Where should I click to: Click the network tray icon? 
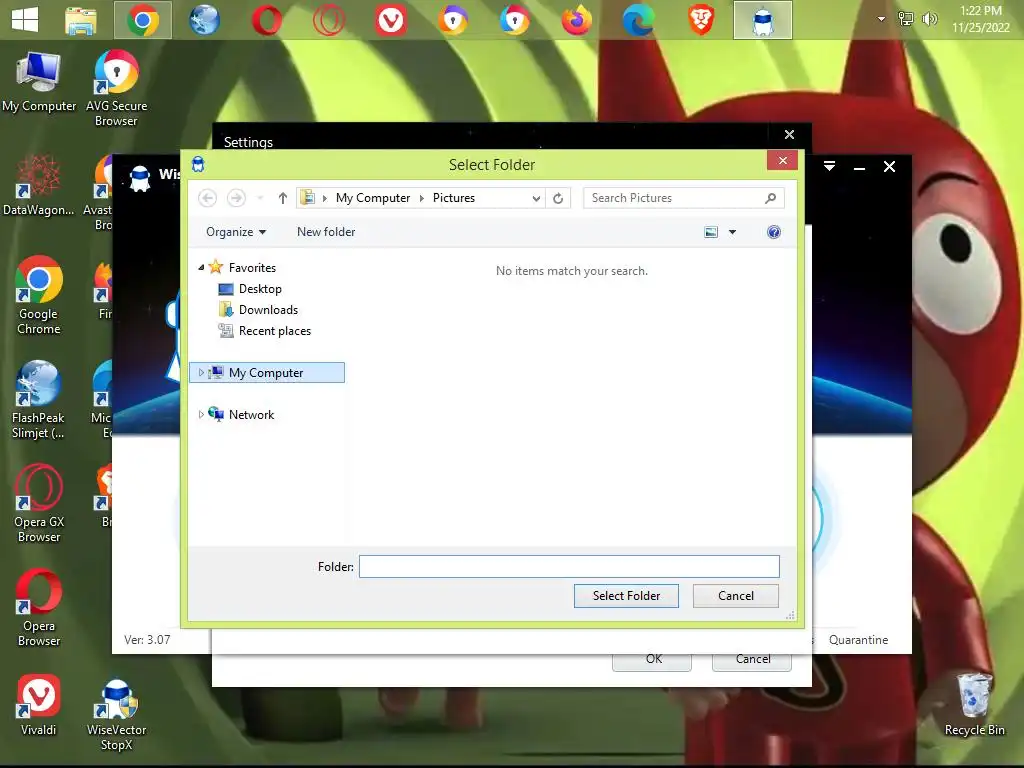pyautogui.click(x=906, y=19)
